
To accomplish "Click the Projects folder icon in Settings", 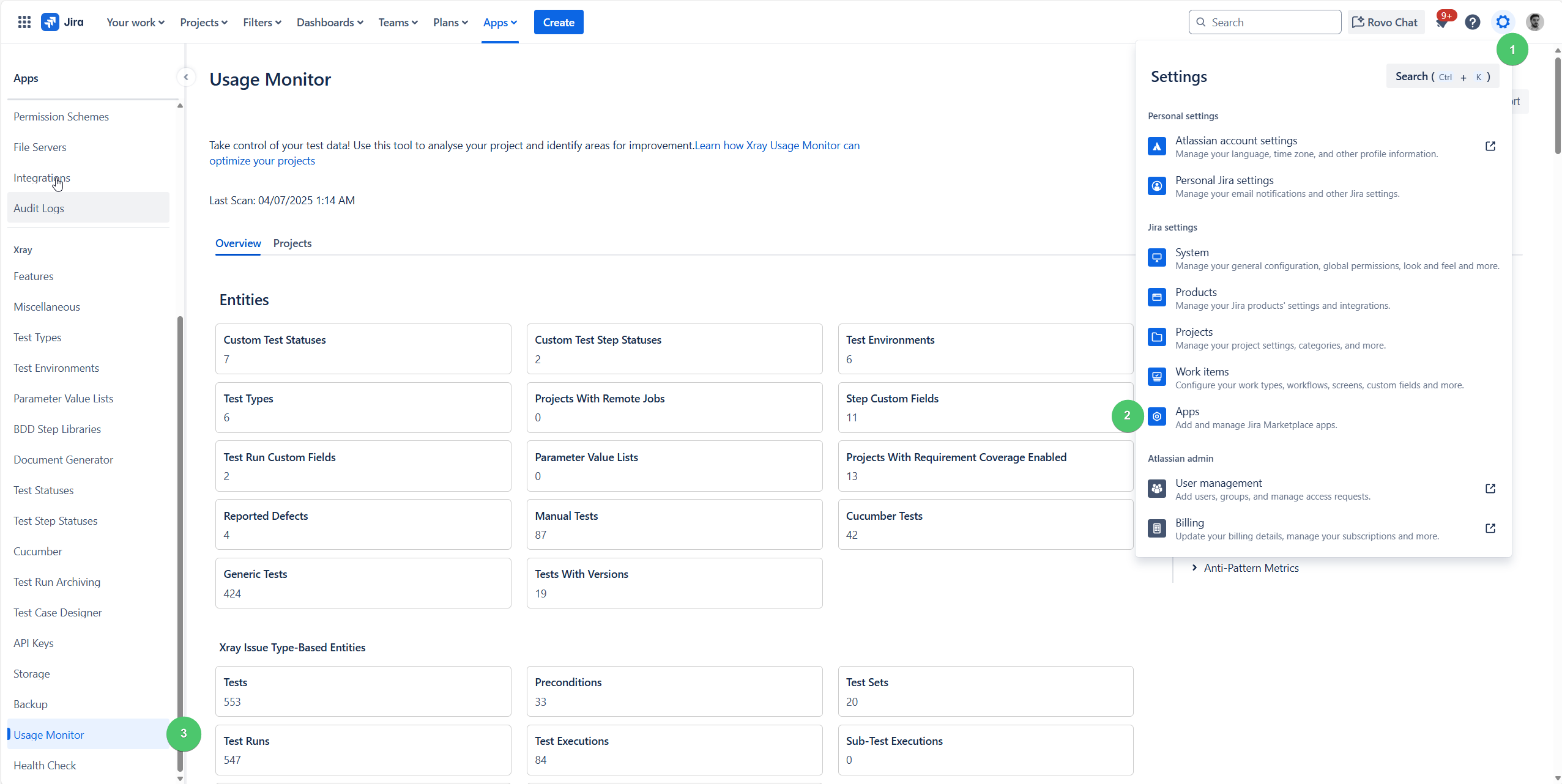I will tap(1157, 338).
